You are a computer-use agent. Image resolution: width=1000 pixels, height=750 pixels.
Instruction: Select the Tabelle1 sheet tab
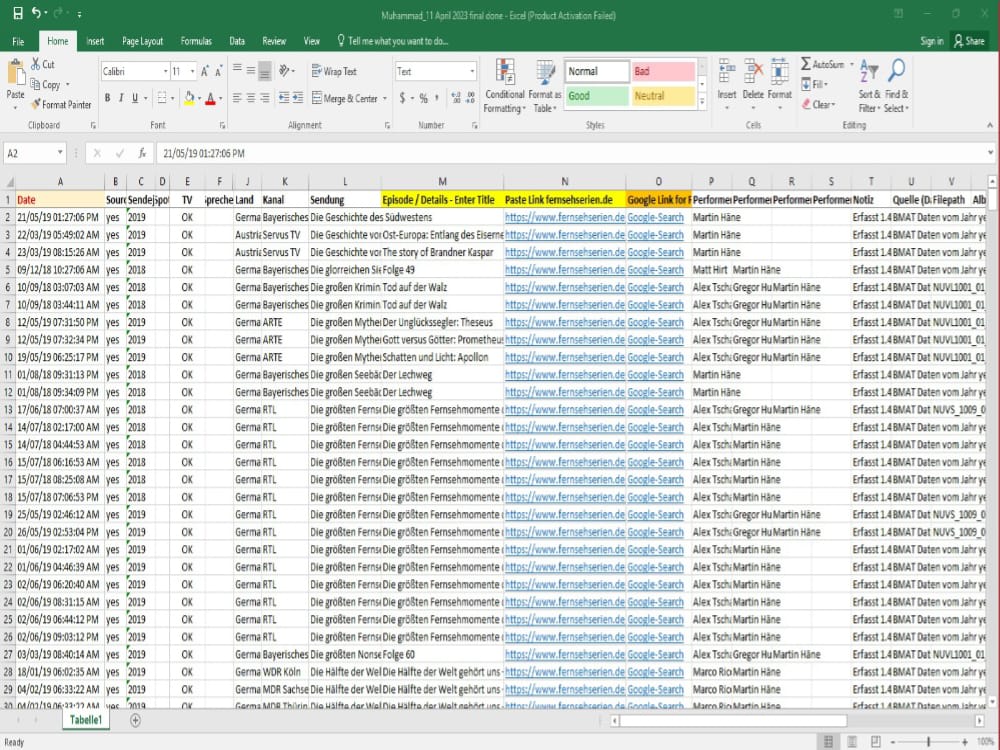pos(85,720)
